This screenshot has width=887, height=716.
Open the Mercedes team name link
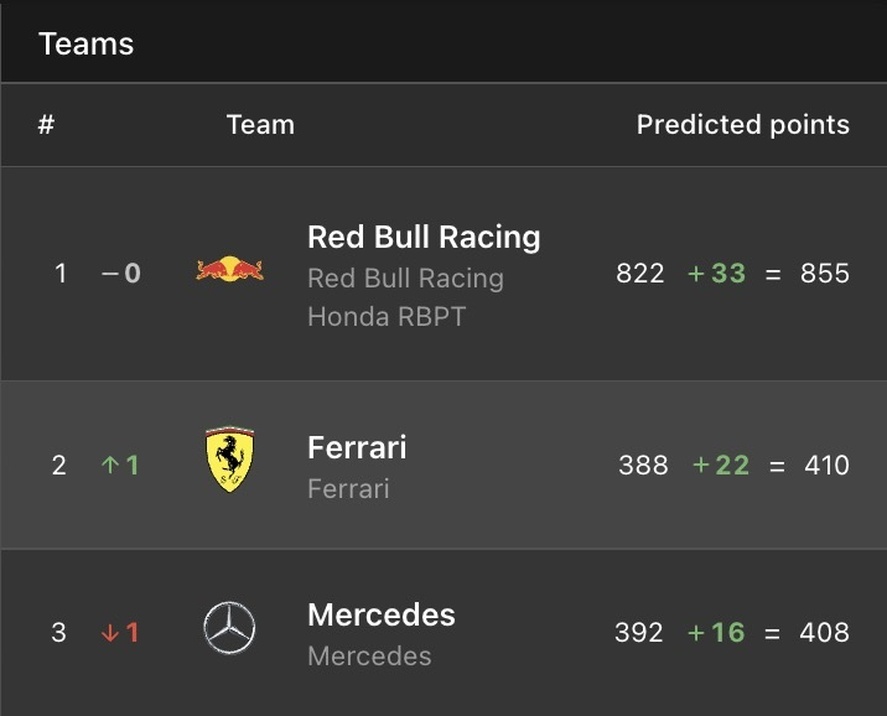point(381,615)
